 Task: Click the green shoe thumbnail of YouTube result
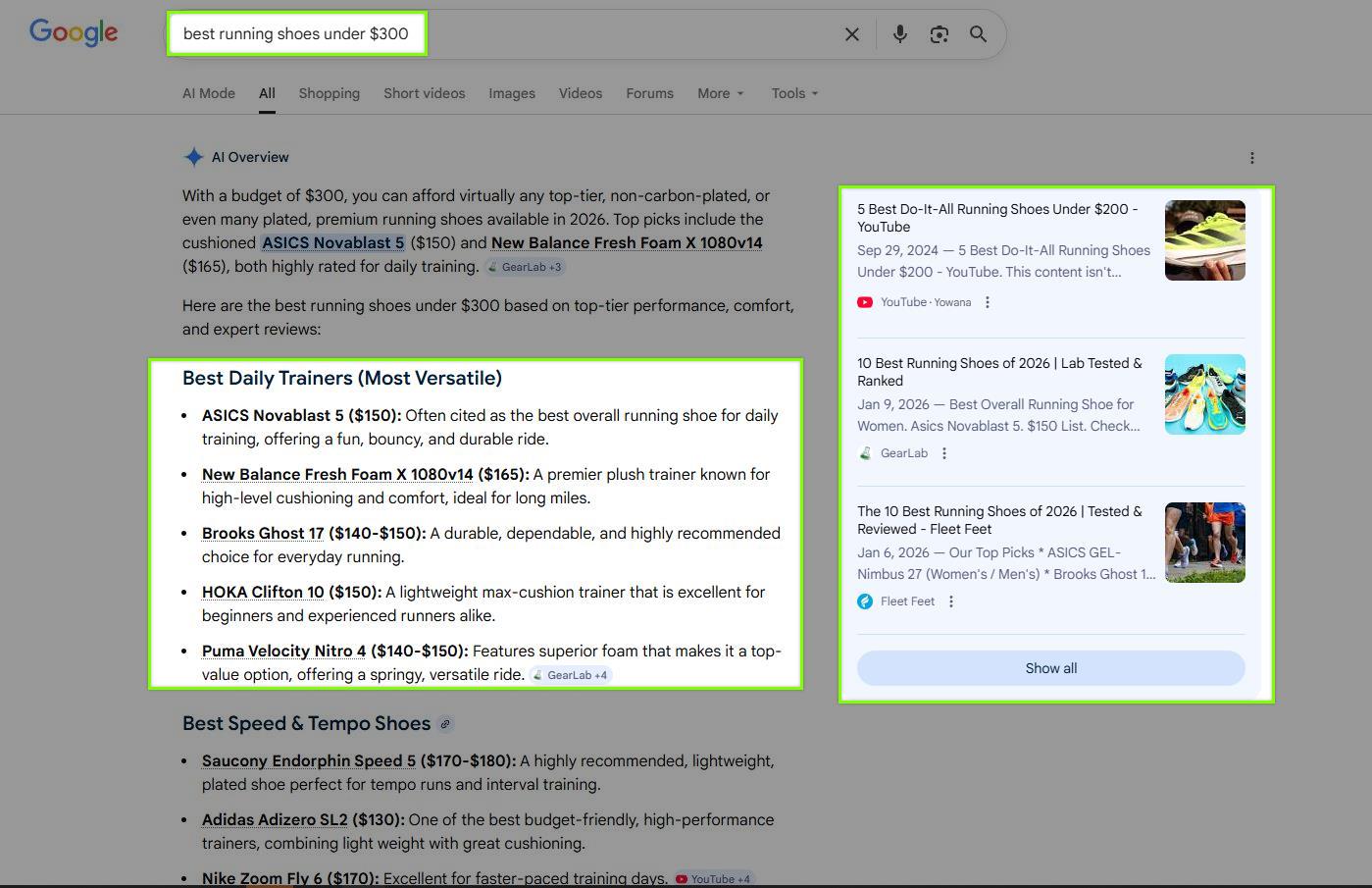point(1205,240)
